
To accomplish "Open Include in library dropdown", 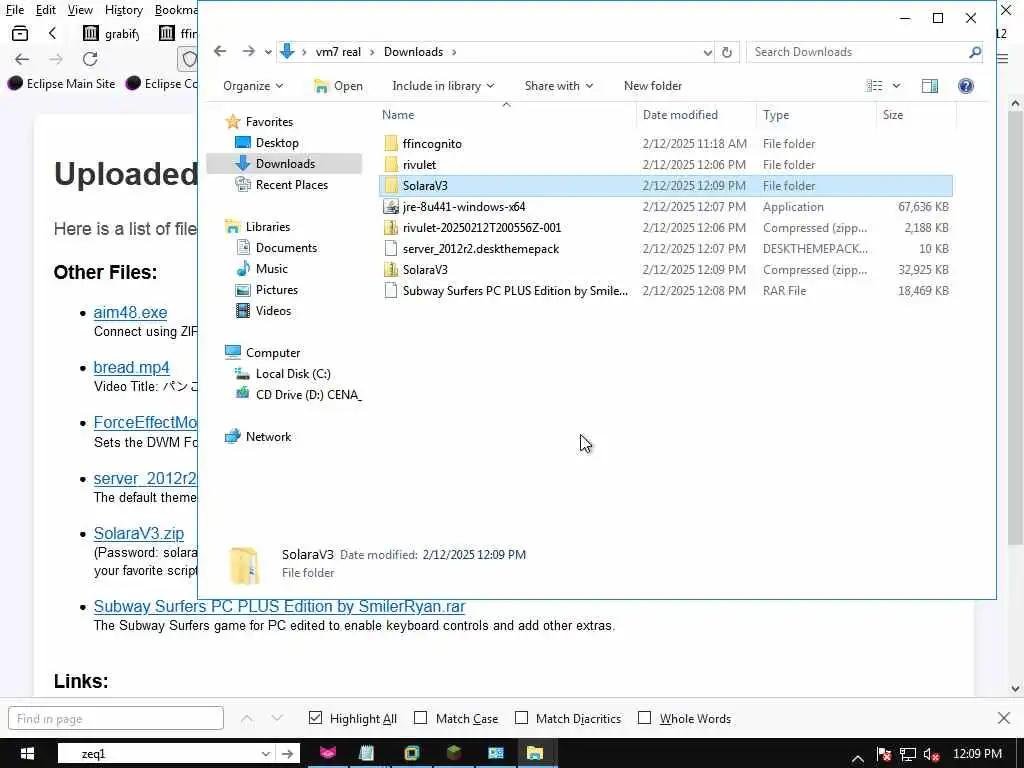I will click(443, 86).
